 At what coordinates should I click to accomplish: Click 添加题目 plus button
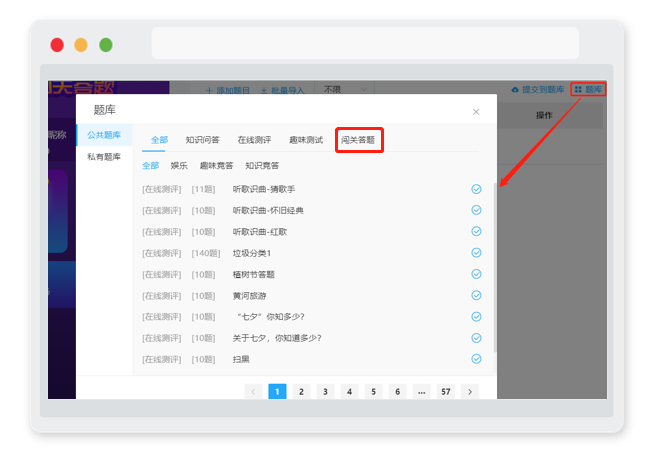(x=228, y=90)
